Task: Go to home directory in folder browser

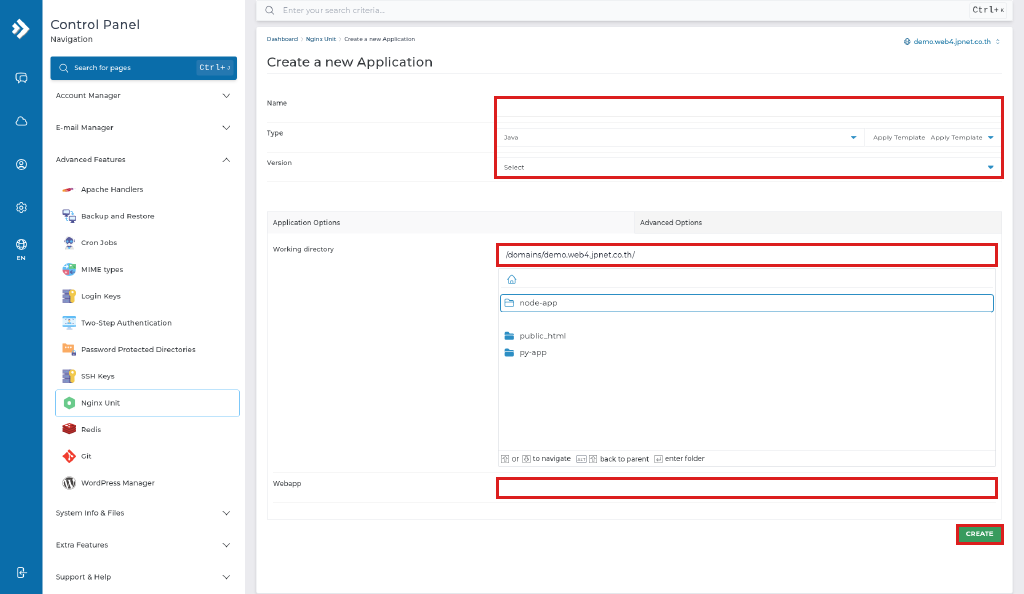Action: (512, 279)
